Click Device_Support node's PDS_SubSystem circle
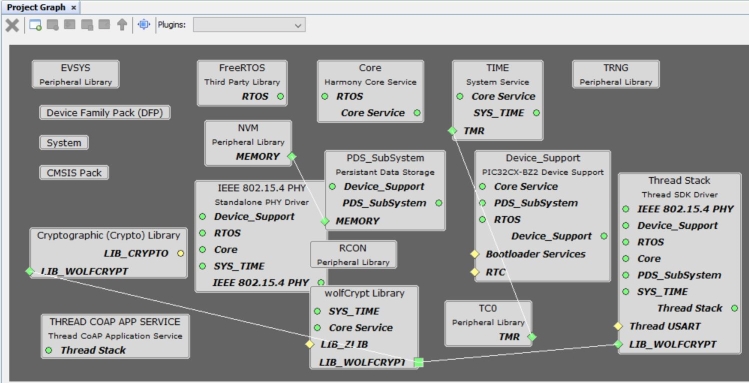The width and height of the screenshot is (749, 383). (x=482, y=203)
